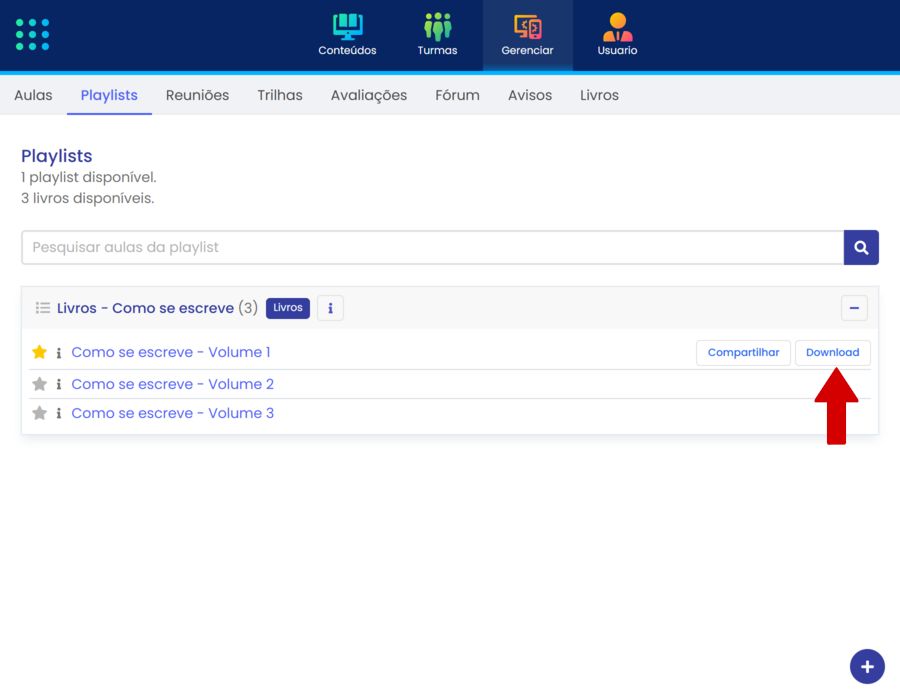The width and height of the screenshot is (900, 700).
Task: Click the Compartilhar button
Action: (x=743, y=353)
